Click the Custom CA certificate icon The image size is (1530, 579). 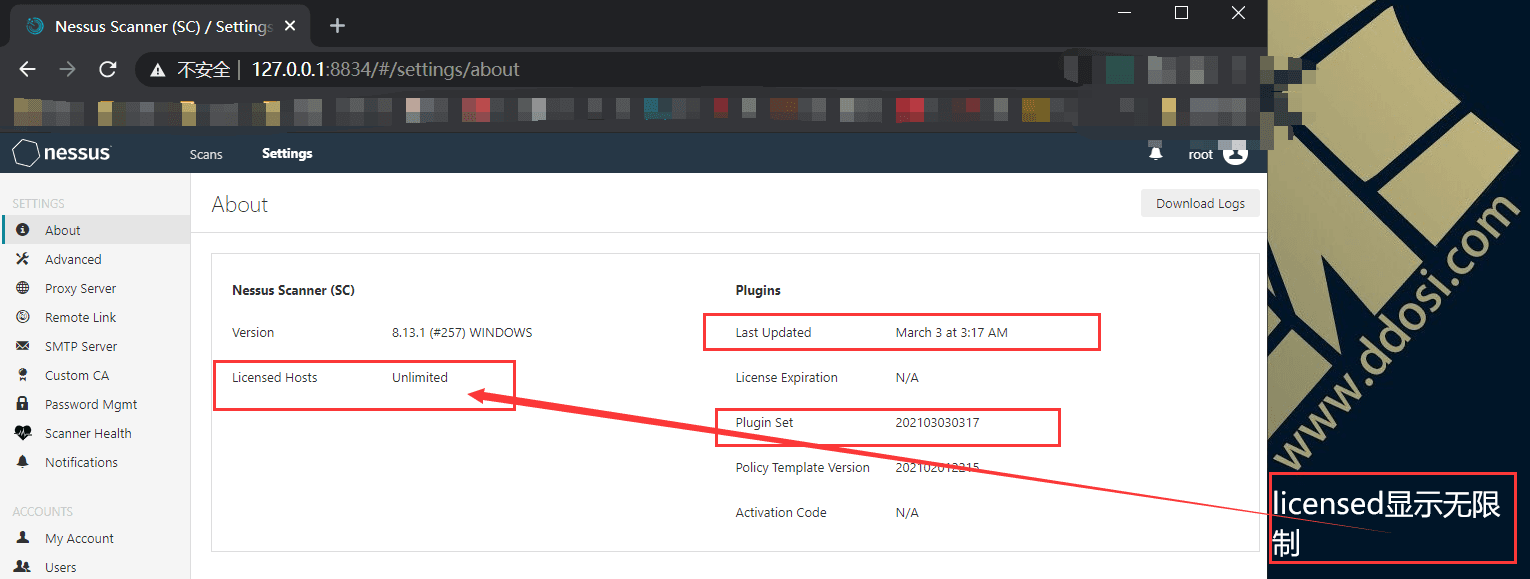pyautogui.click(x=23, y=375)
